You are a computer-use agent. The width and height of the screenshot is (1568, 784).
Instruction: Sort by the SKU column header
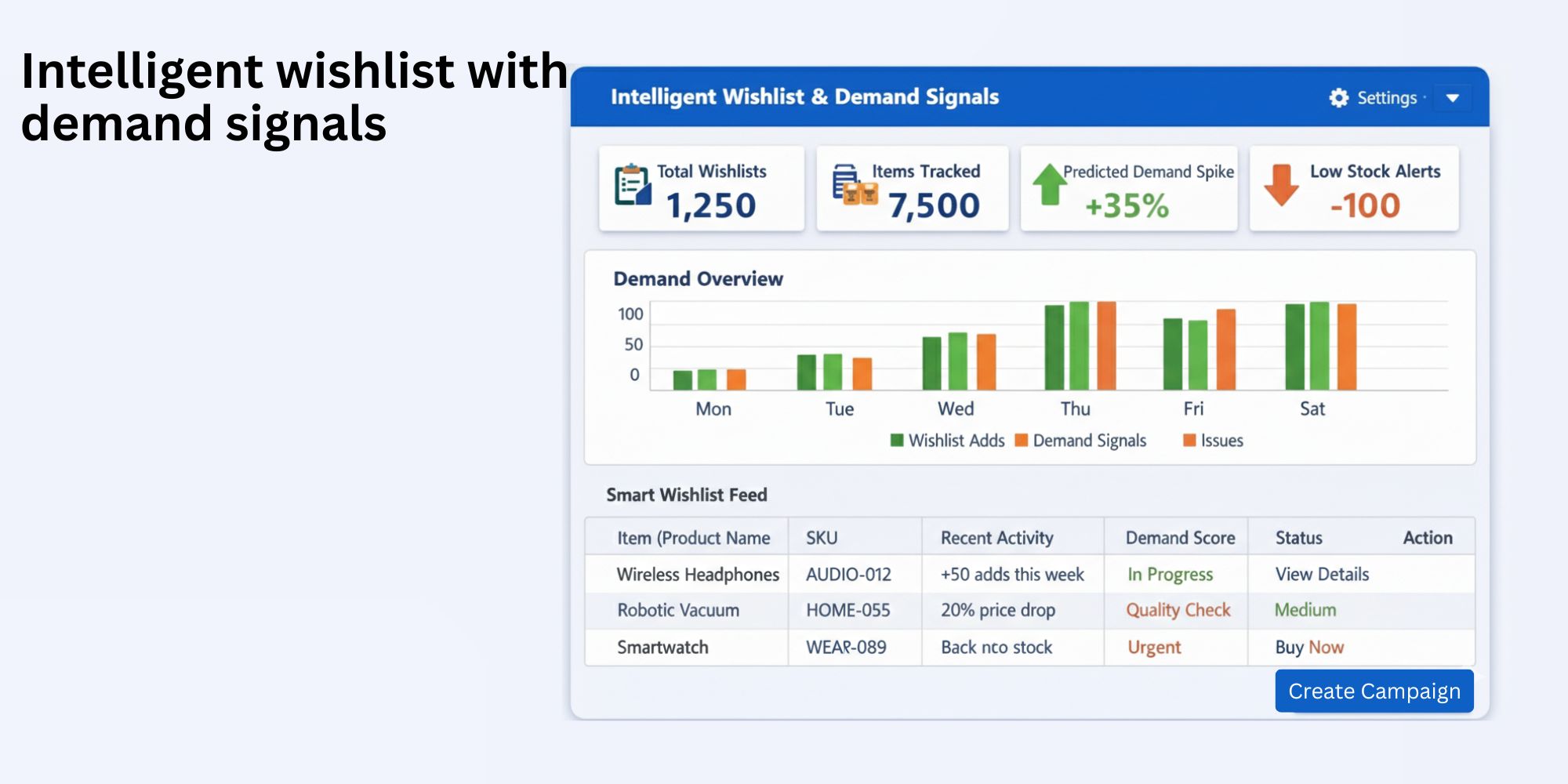point(822,538)
